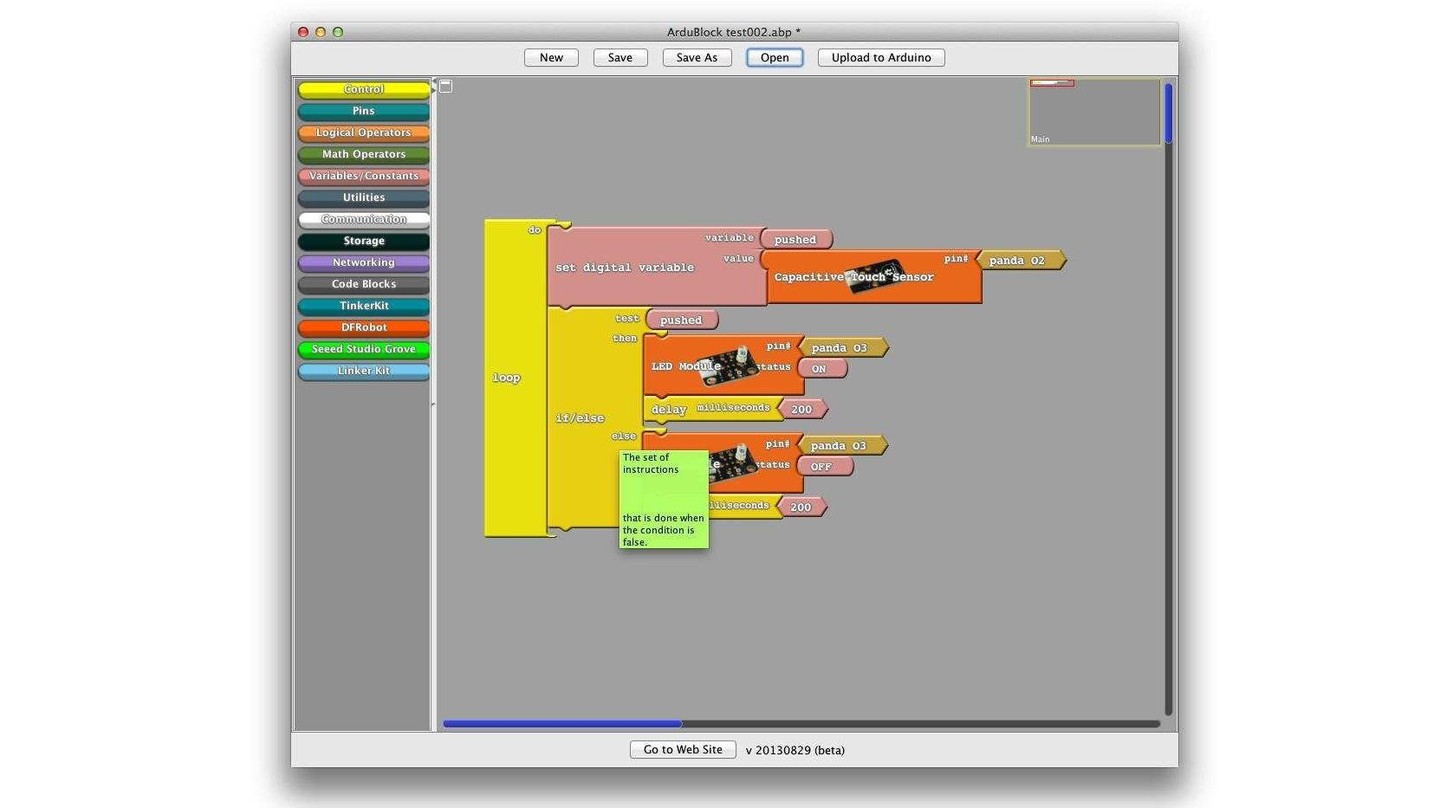Click the Upload to Arduino button

coord(881,58)
